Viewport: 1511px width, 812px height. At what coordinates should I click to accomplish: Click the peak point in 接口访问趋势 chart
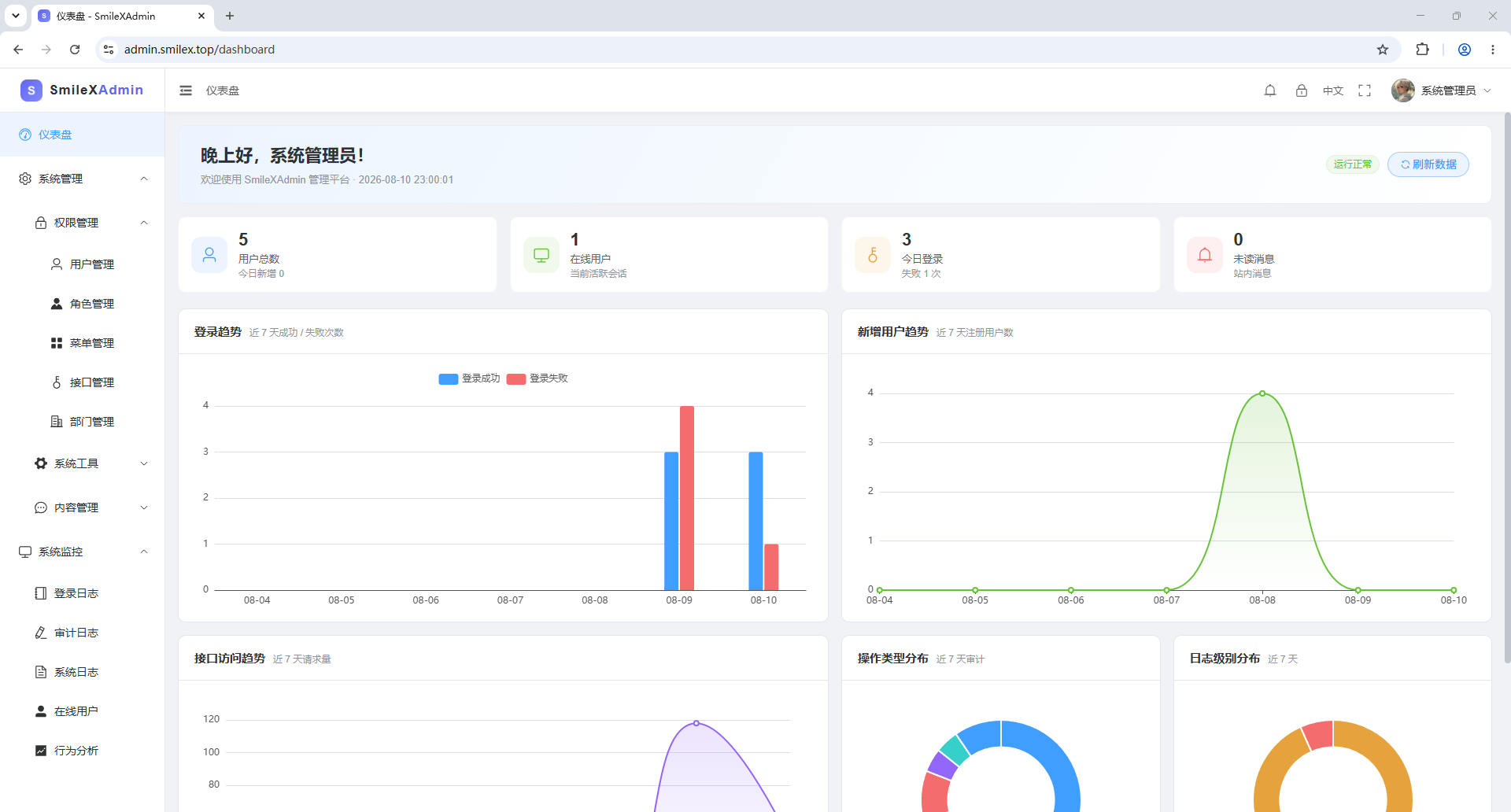[x=696, y=723]
